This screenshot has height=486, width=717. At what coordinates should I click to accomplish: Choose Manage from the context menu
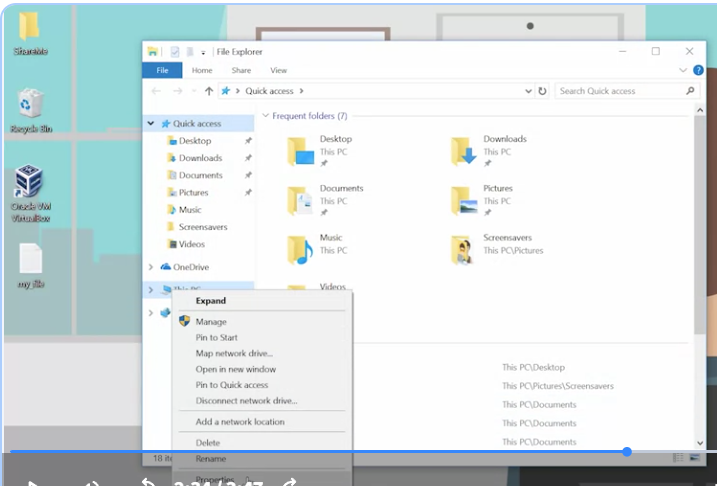[x=211, y=322]
